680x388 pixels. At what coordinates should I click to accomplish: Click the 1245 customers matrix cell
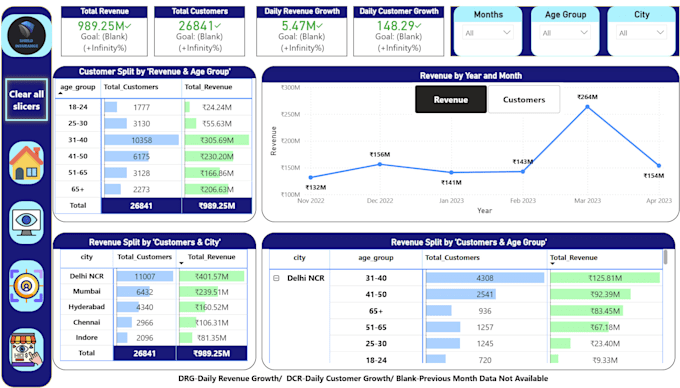485,344
